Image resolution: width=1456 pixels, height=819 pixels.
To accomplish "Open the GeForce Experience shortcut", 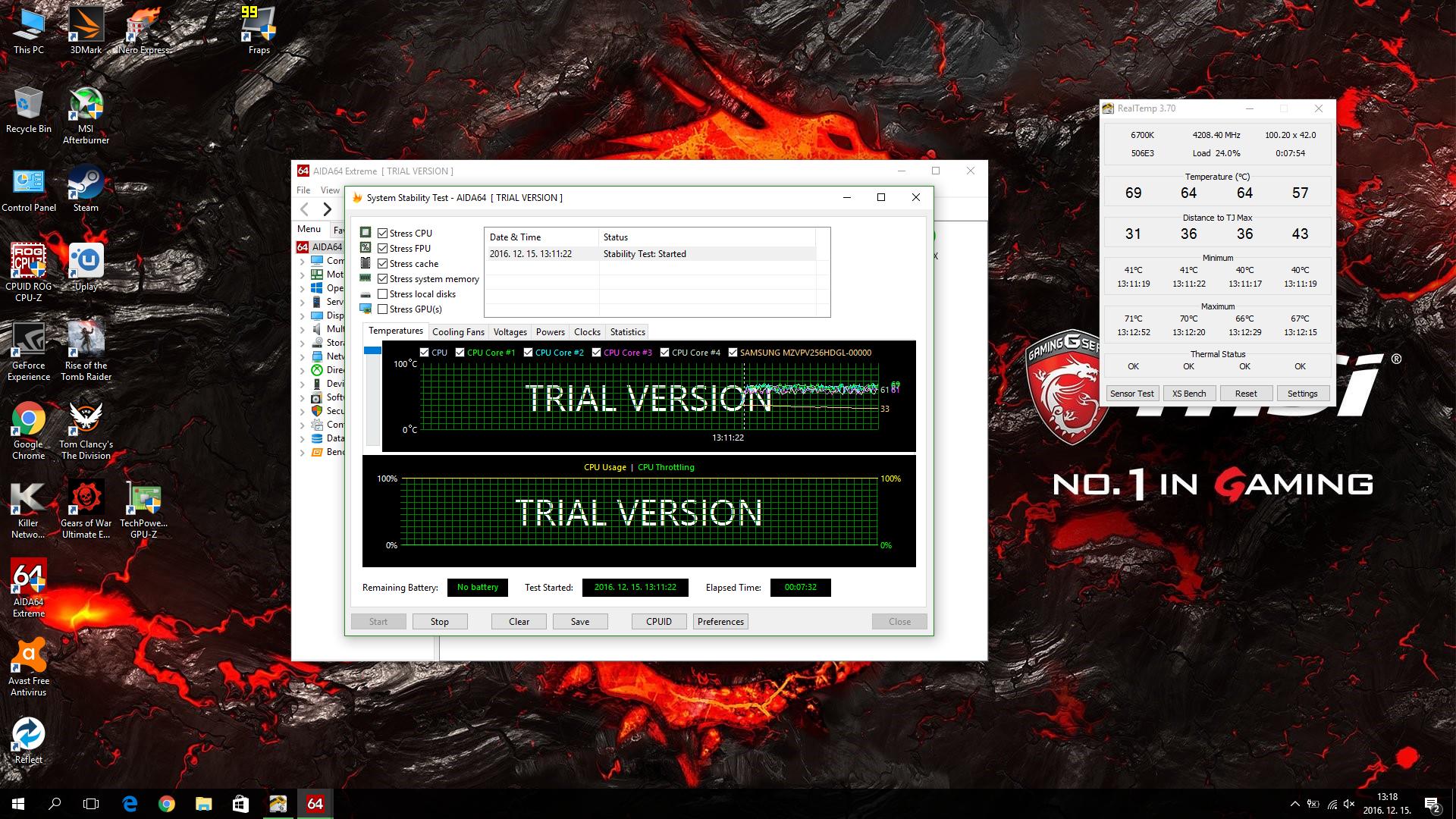I will click(x=29, y=351).
